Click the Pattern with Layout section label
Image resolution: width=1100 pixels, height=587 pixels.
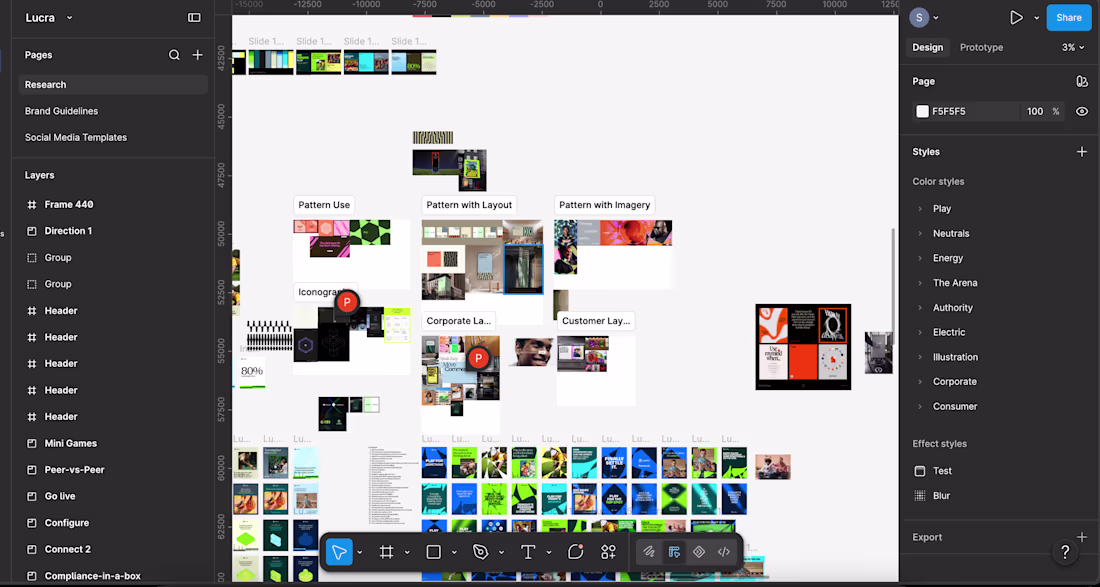469,205
